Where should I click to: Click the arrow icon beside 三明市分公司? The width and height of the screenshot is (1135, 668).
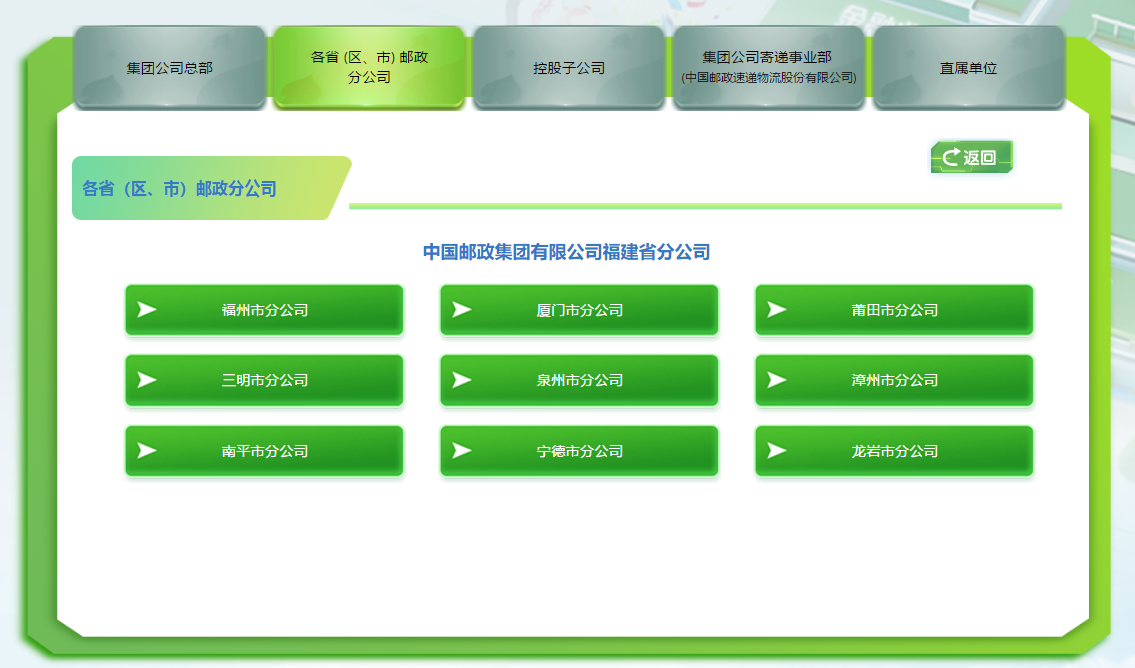point(147,380)
